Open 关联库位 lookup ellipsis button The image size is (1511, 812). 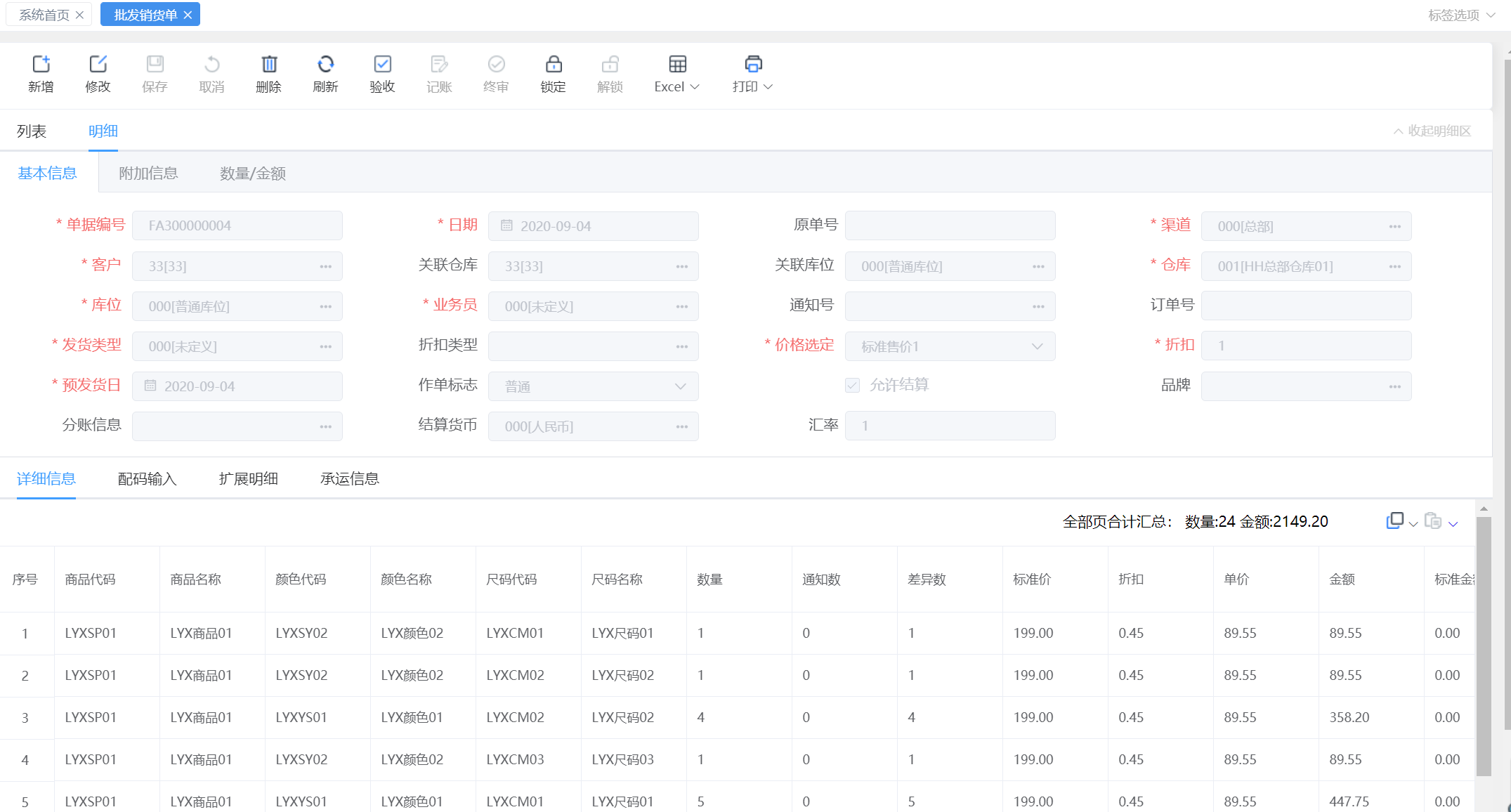coord(1039,266)
